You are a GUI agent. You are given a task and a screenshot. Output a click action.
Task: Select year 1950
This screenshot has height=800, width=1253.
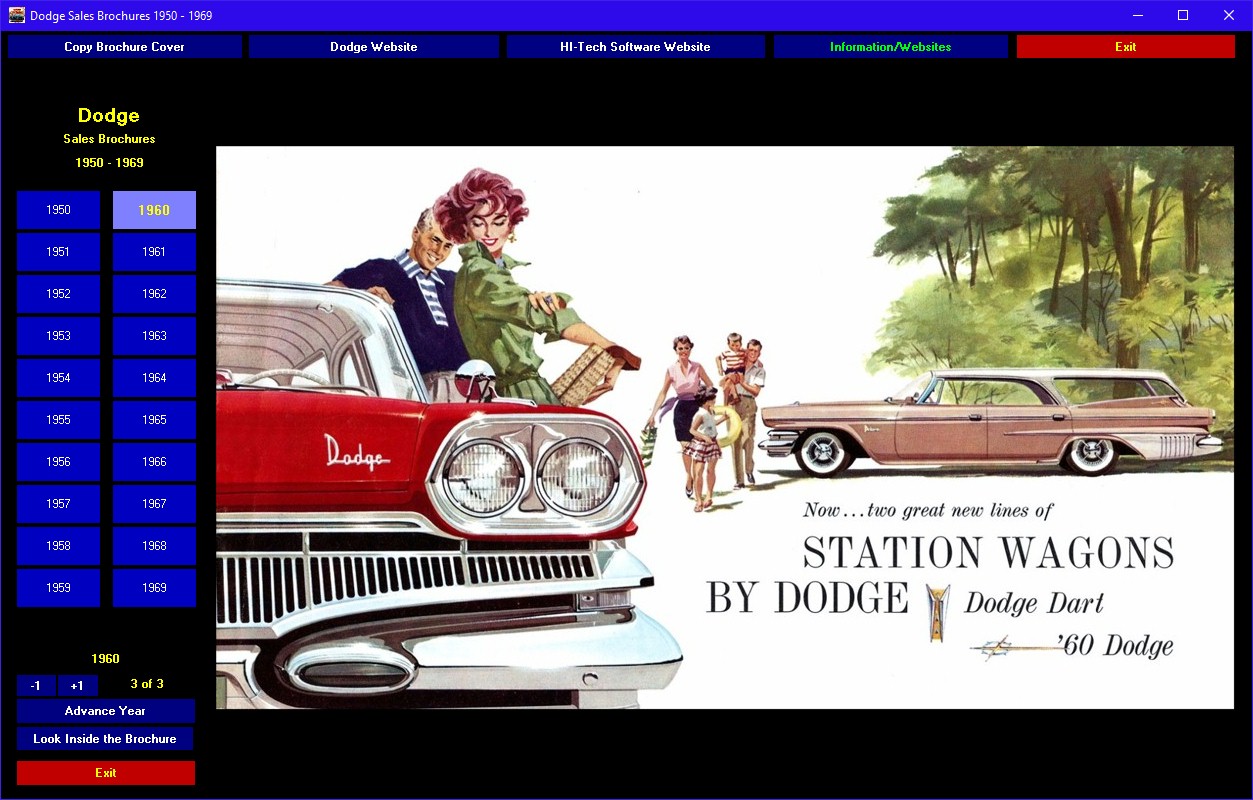pyautogui.click(x=58, y=210)
